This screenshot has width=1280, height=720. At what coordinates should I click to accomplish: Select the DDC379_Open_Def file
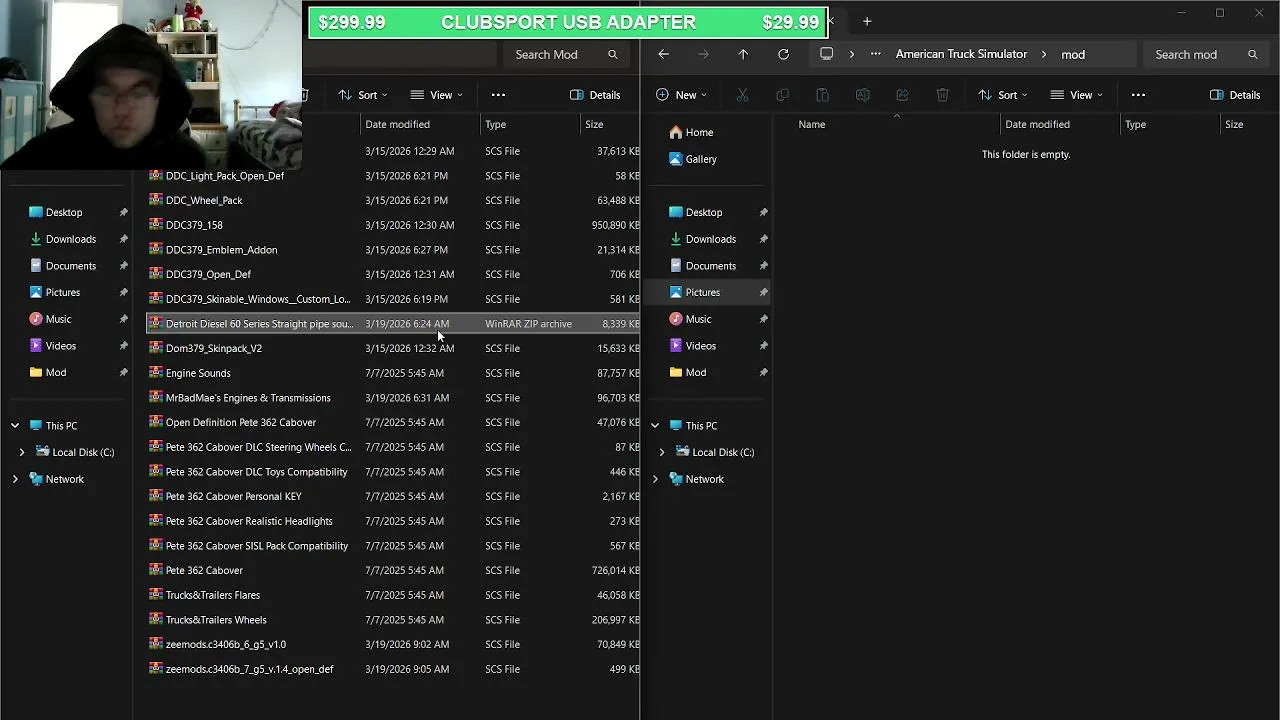[393, 274]
